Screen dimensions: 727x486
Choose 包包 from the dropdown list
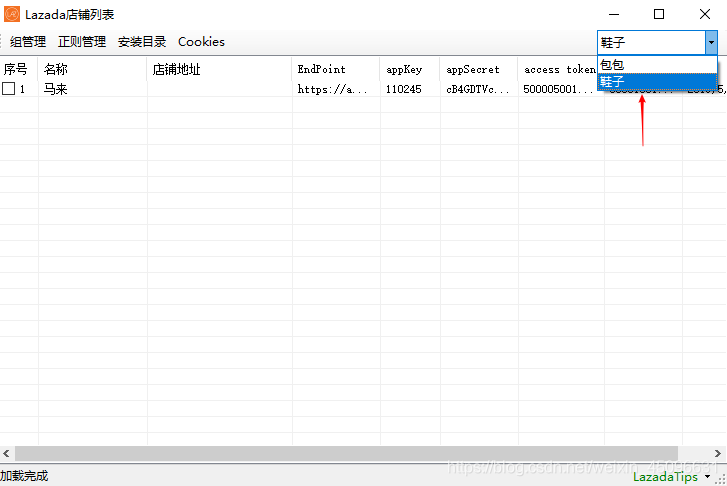[x=657, y=65]
